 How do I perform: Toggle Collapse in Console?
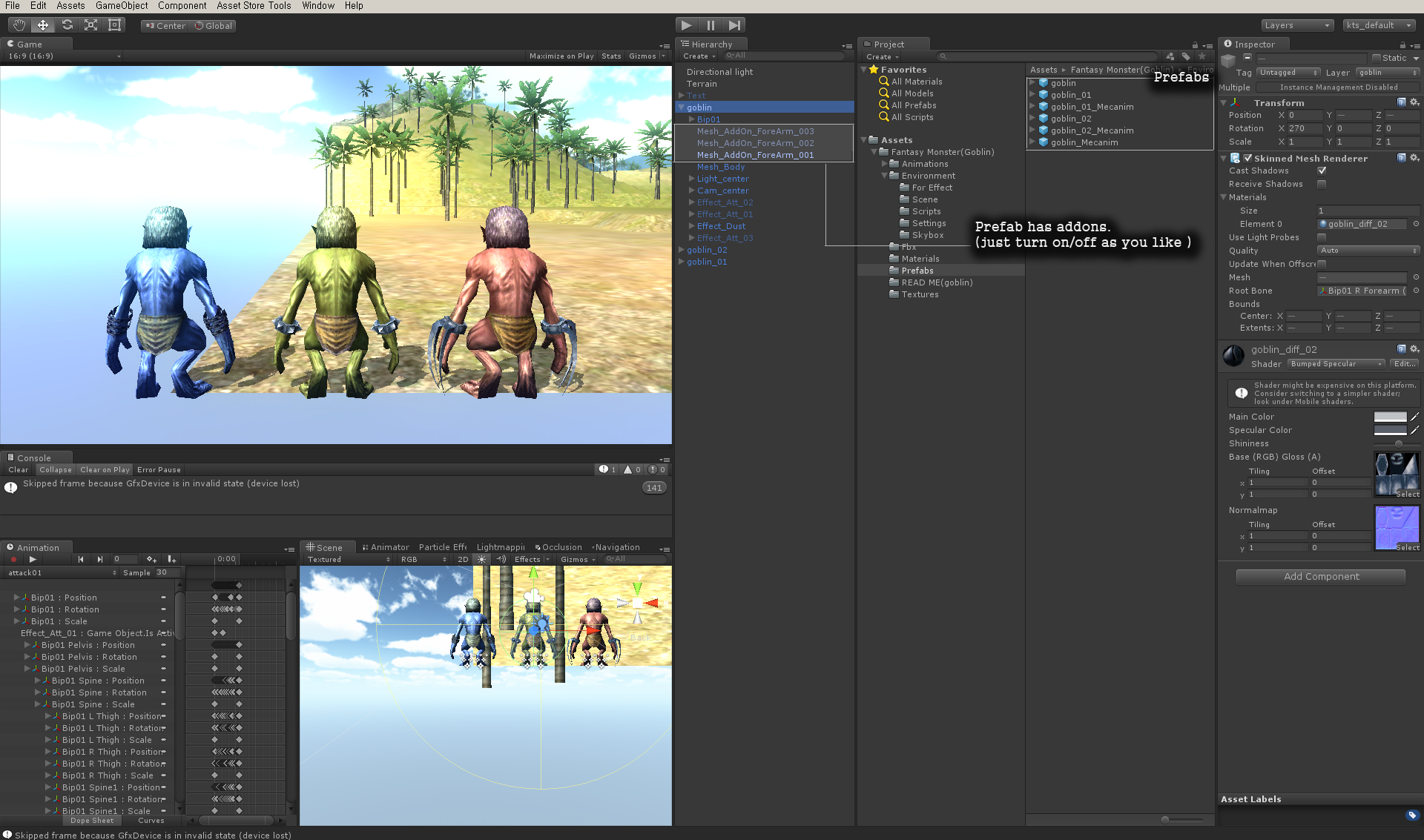(56, 470)
